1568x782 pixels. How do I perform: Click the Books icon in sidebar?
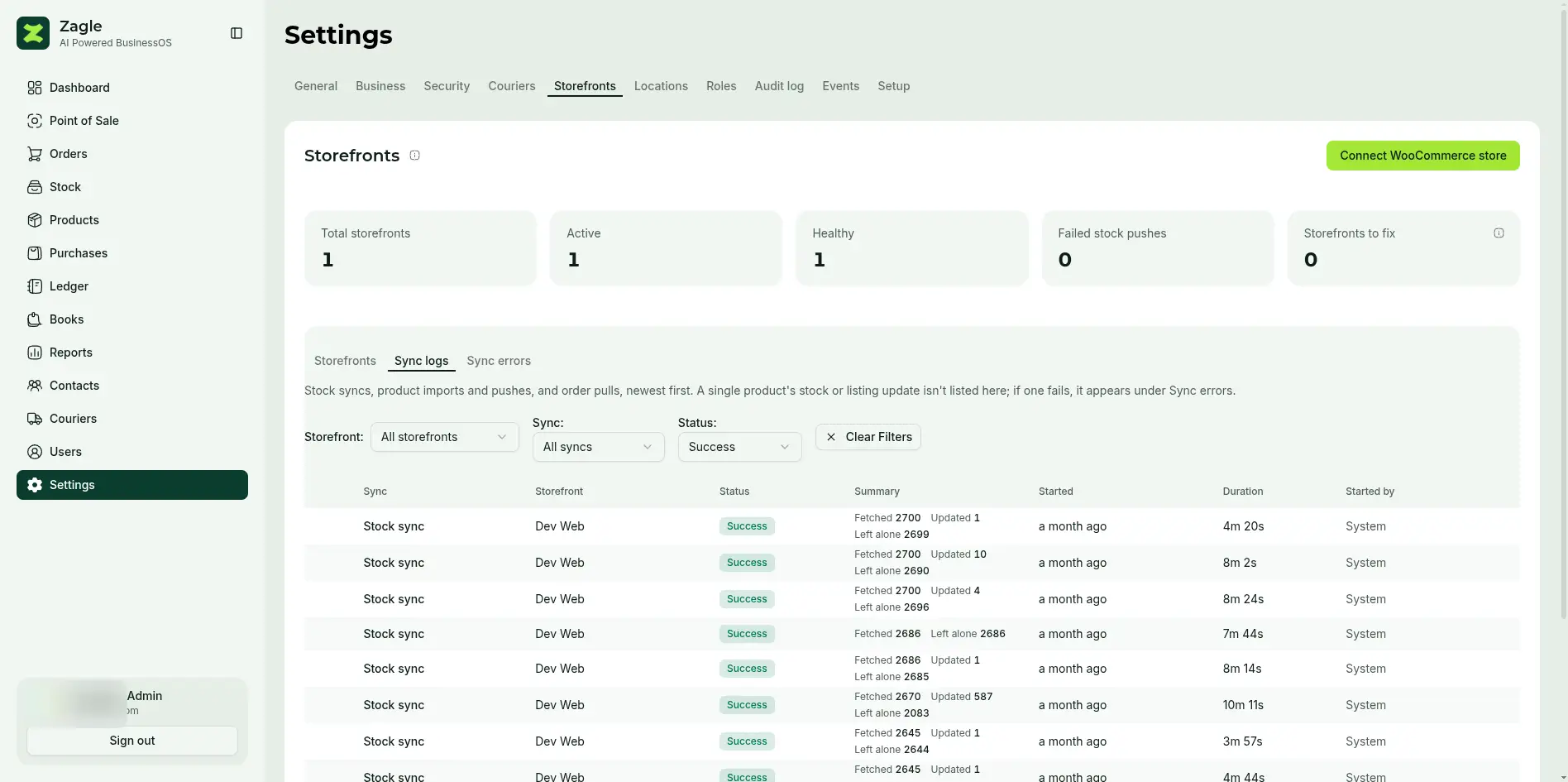(x=35, y=319)
